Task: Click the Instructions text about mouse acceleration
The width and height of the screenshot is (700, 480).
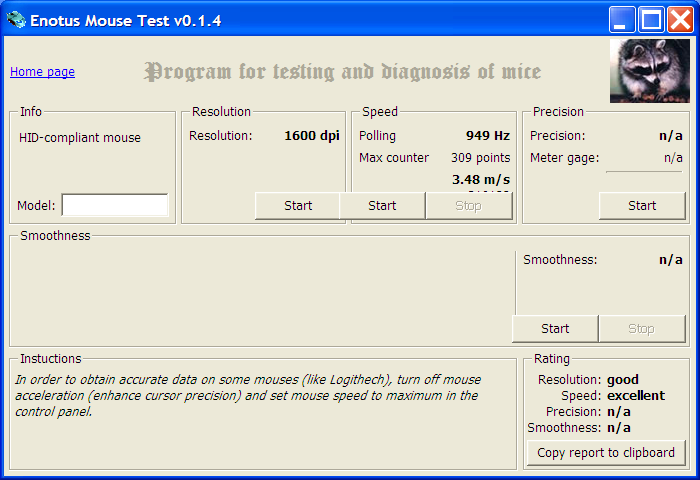Action: (x=247, y=396)
